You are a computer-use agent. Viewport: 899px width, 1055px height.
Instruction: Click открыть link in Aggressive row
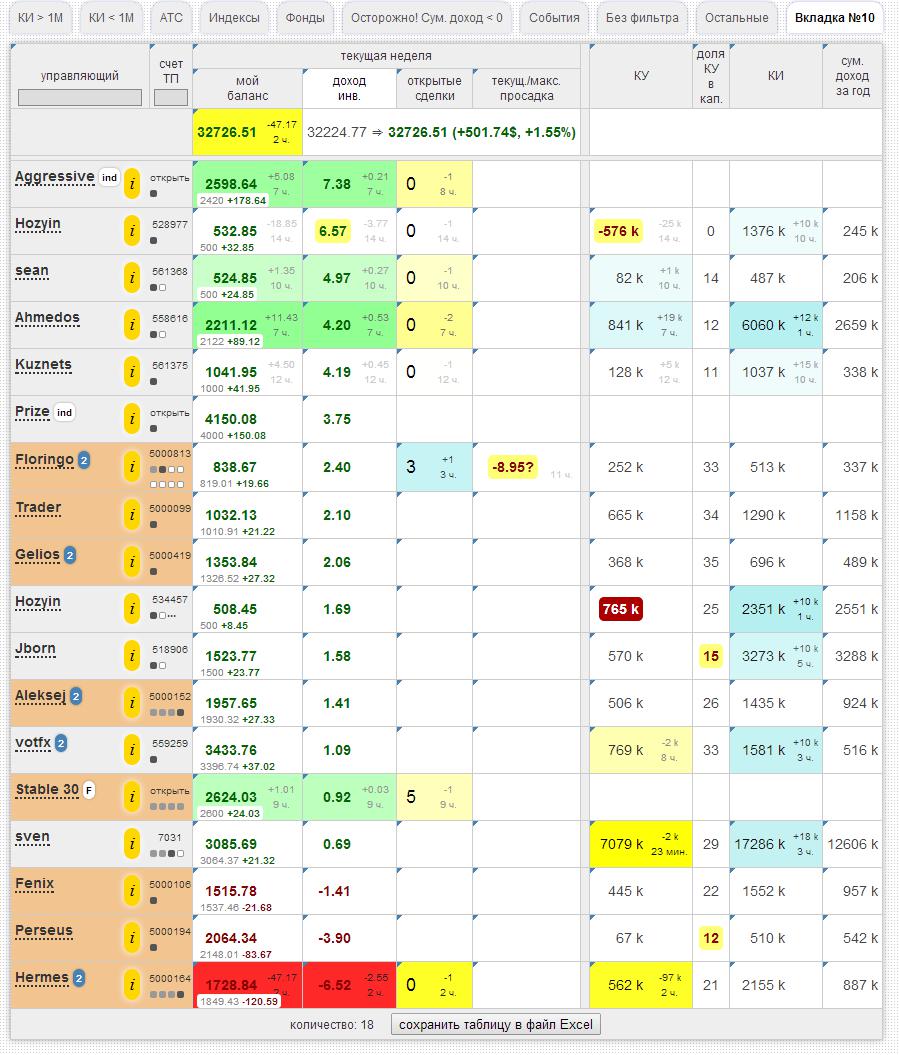click(x=170, y=178)
